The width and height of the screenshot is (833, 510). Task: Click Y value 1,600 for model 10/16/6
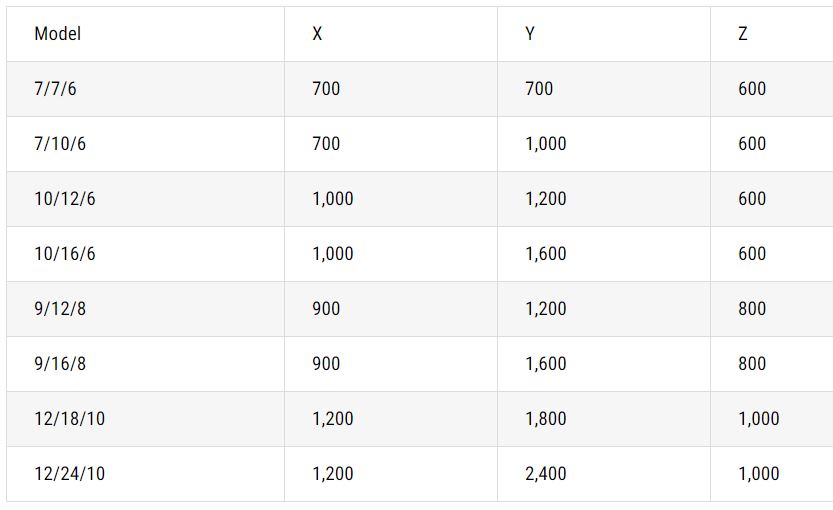(x=546, y=254)
